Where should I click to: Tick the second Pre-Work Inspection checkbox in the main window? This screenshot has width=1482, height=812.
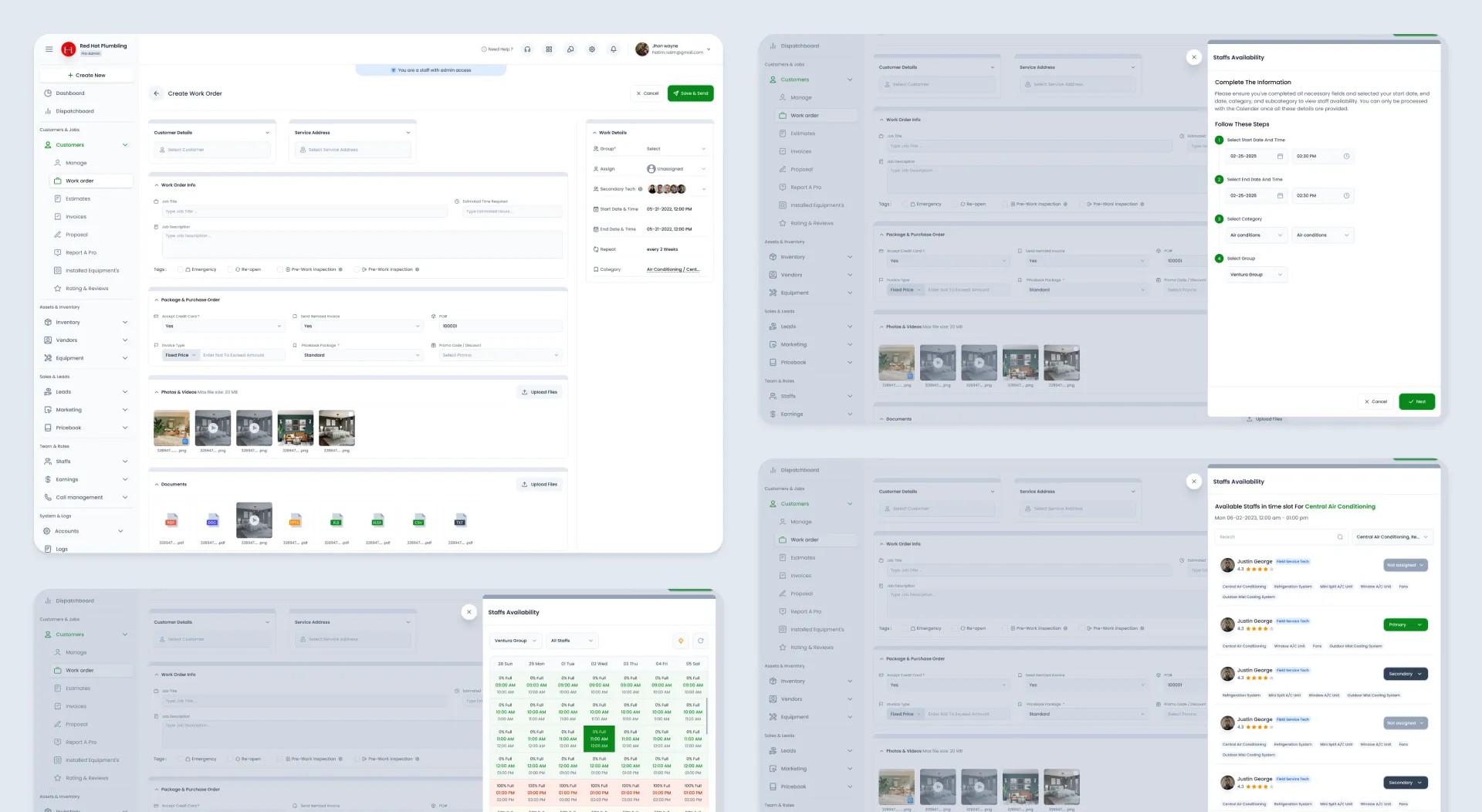[357, 269]
